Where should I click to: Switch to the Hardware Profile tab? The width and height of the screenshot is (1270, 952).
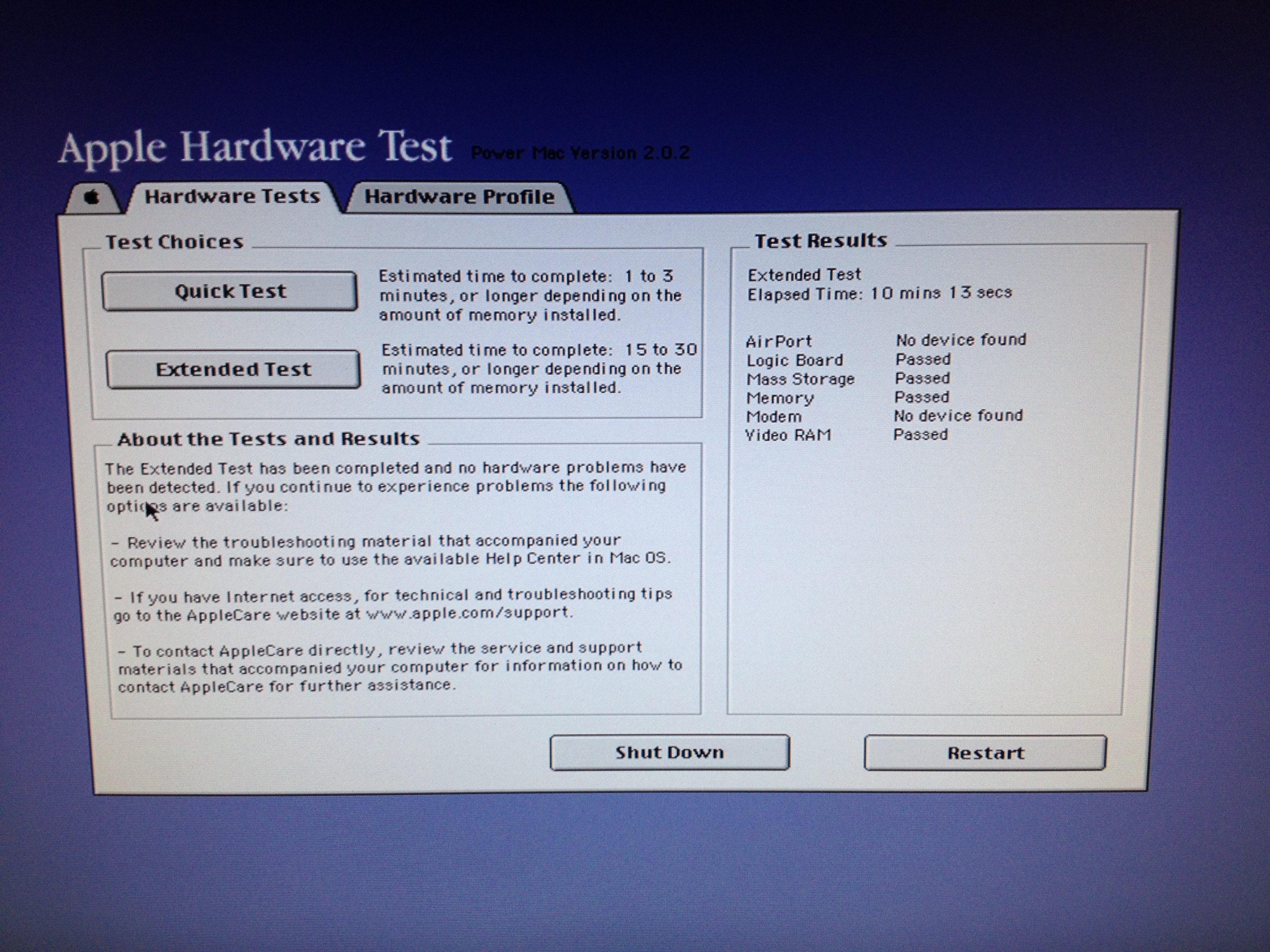[x=459, y=197]
